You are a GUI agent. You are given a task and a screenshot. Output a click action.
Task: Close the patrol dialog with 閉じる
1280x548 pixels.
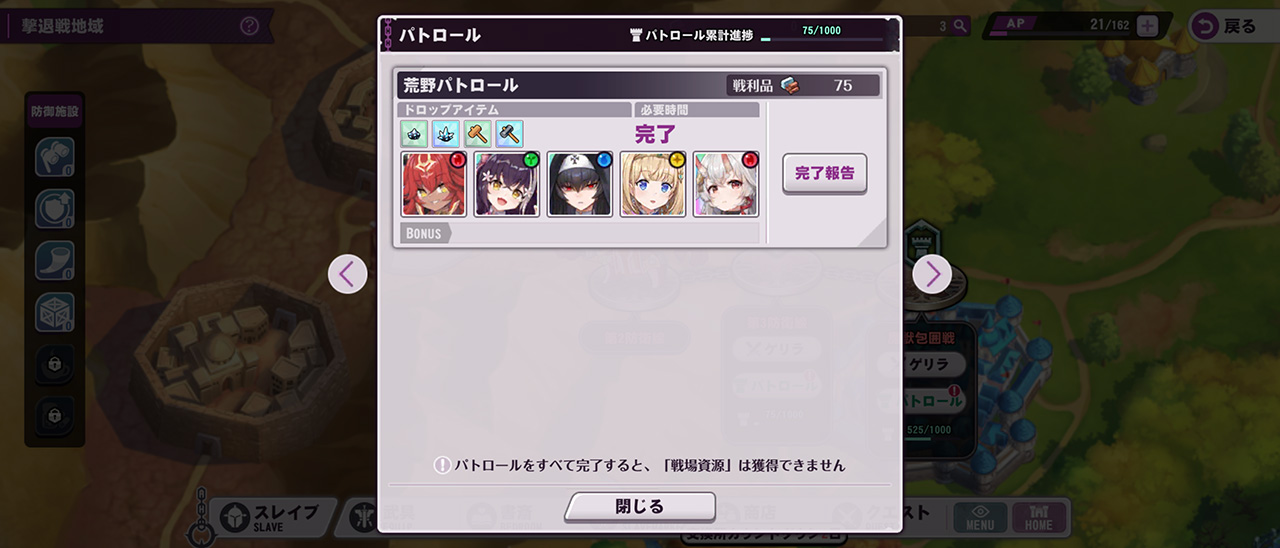coord(640,506)
